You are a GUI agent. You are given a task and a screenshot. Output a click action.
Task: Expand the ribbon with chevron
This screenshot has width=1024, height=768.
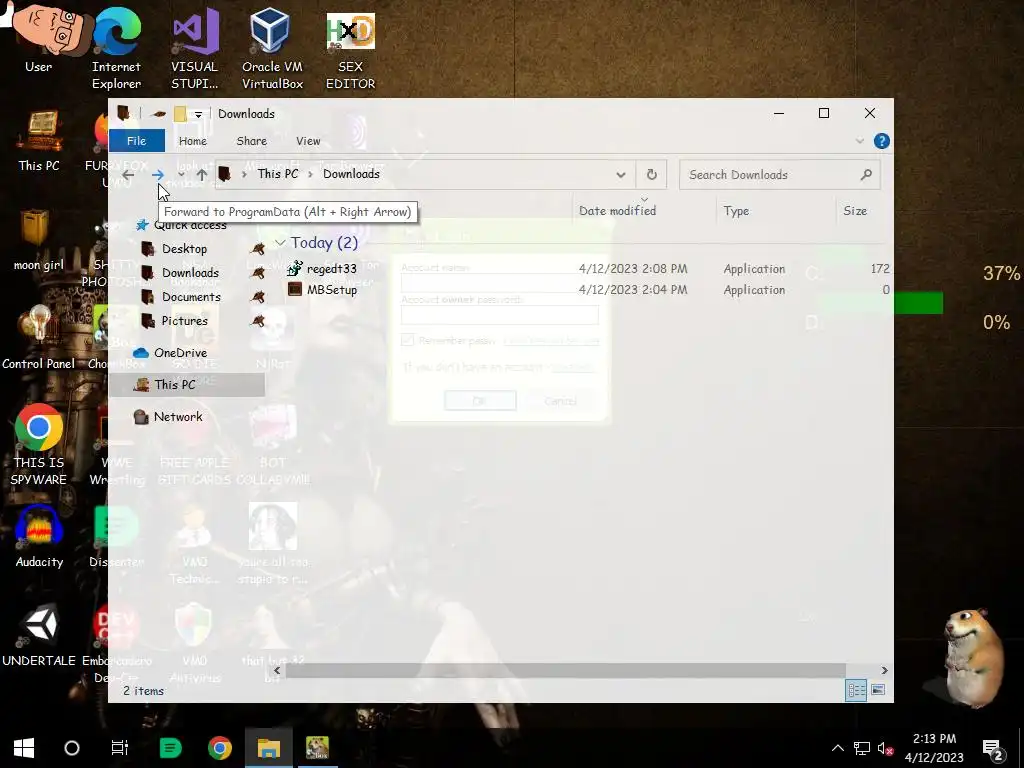tap(859, 141)
